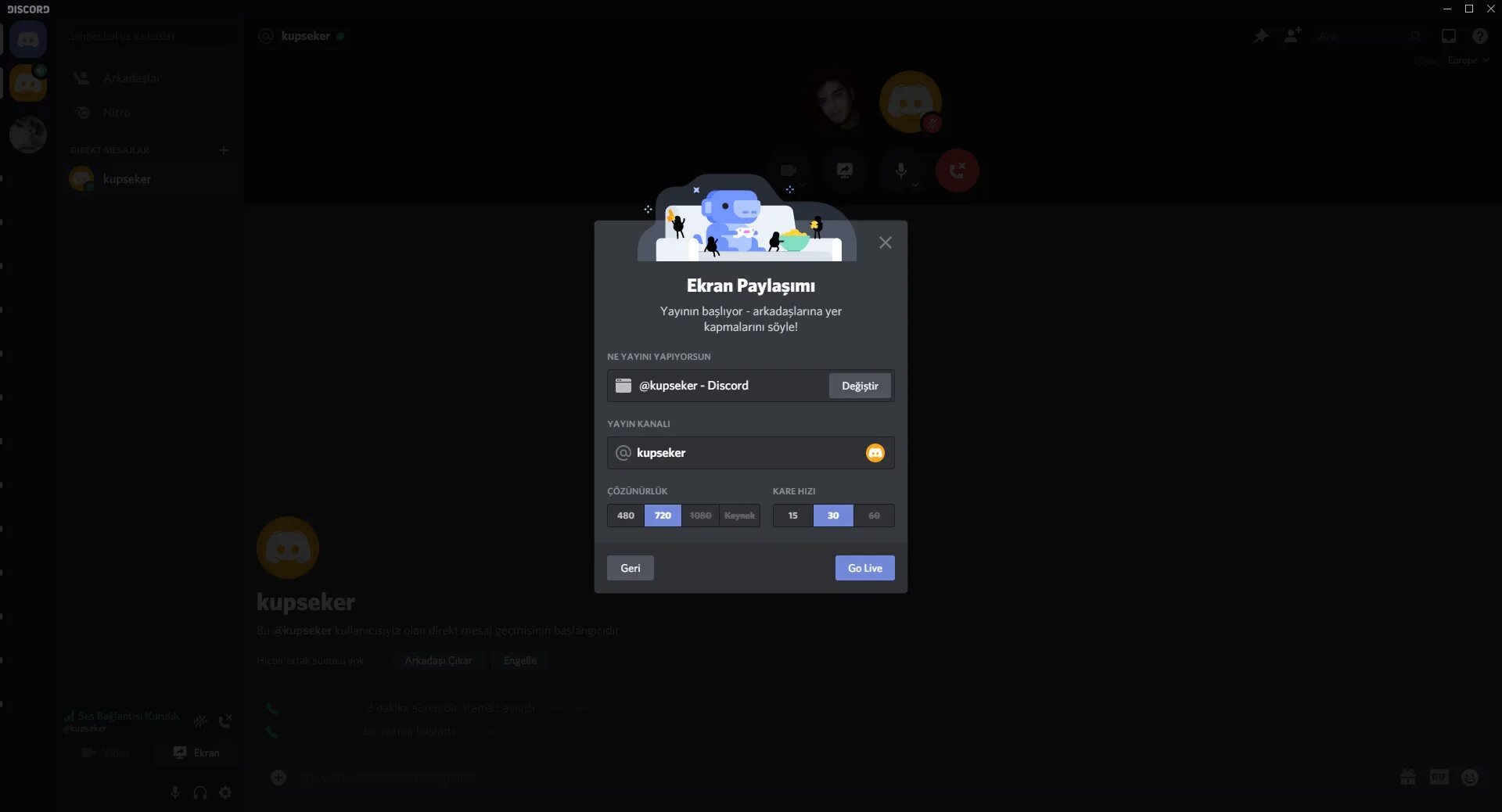The width and height of the screenshot is (1502, 812).
Task: Open Arkadaşlar friends list
Action: (x=149, y=78)
